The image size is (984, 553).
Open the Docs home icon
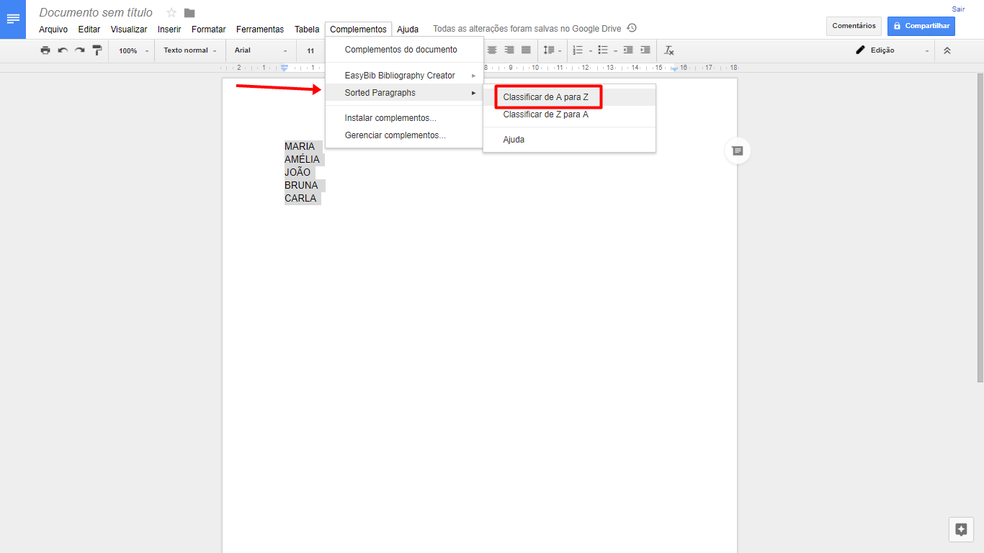click(x=13, y=19)
